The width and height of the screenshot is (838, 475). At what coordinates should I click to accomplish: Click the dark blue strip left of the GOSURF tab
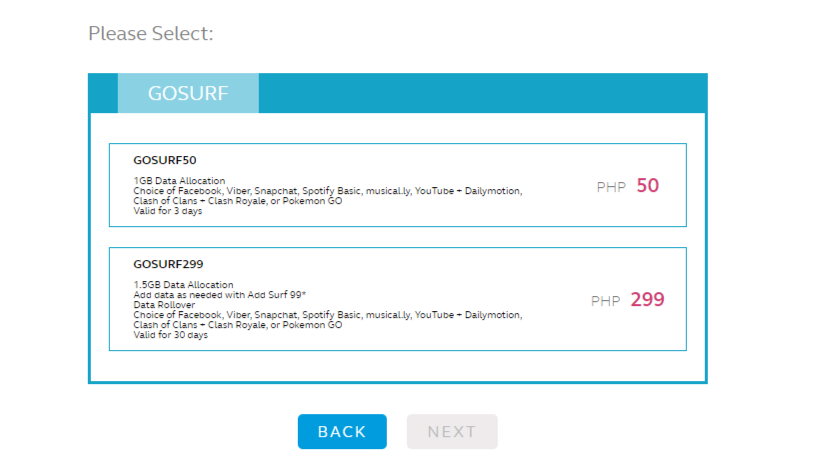103,93
